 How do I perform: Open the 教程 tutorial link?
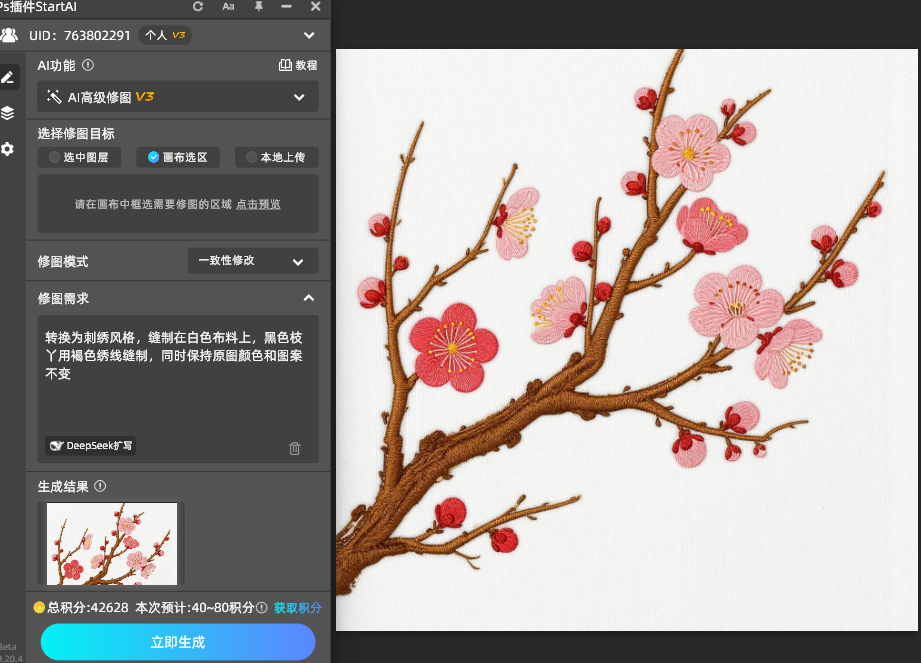tap(298, 65)
